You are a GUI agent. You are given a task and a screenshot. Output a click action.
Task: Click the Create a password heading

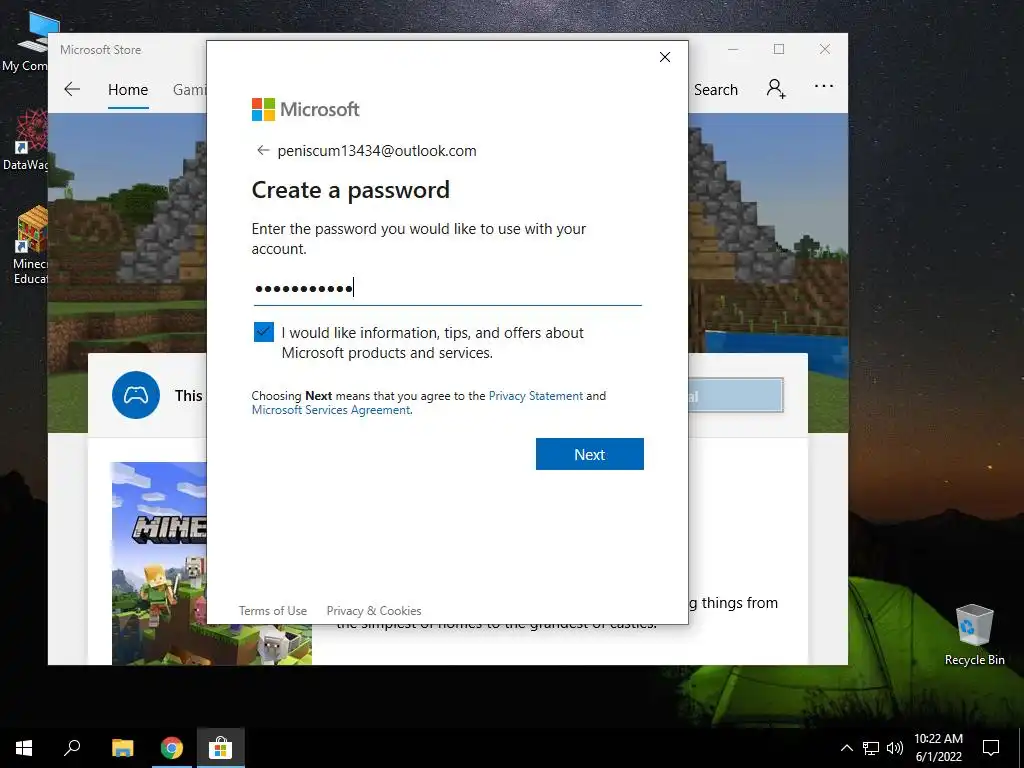point(351,190)
